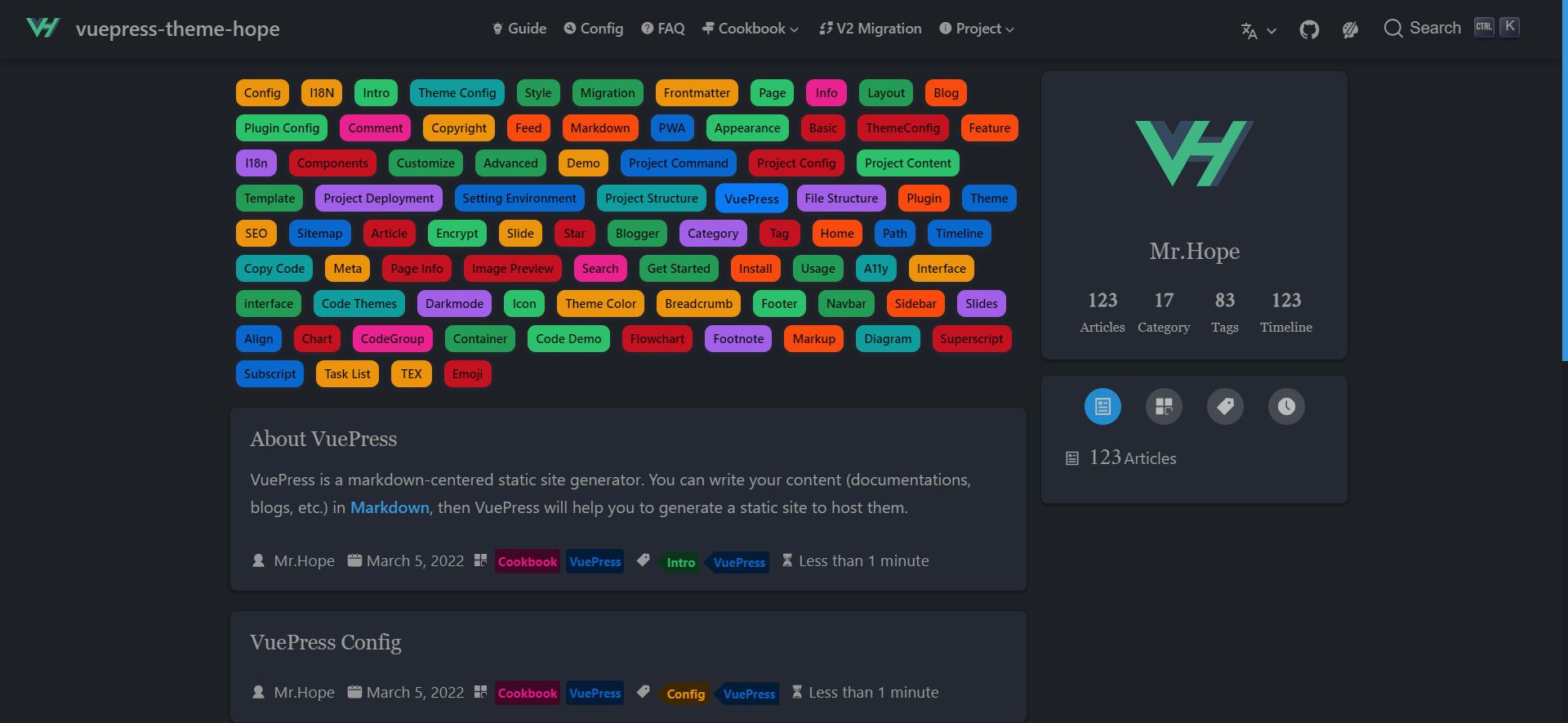The height and width of the screenshot is (723, 1568).
Task: Click VuePress category in VuePress Config article
Action: [x=595, y=693]
